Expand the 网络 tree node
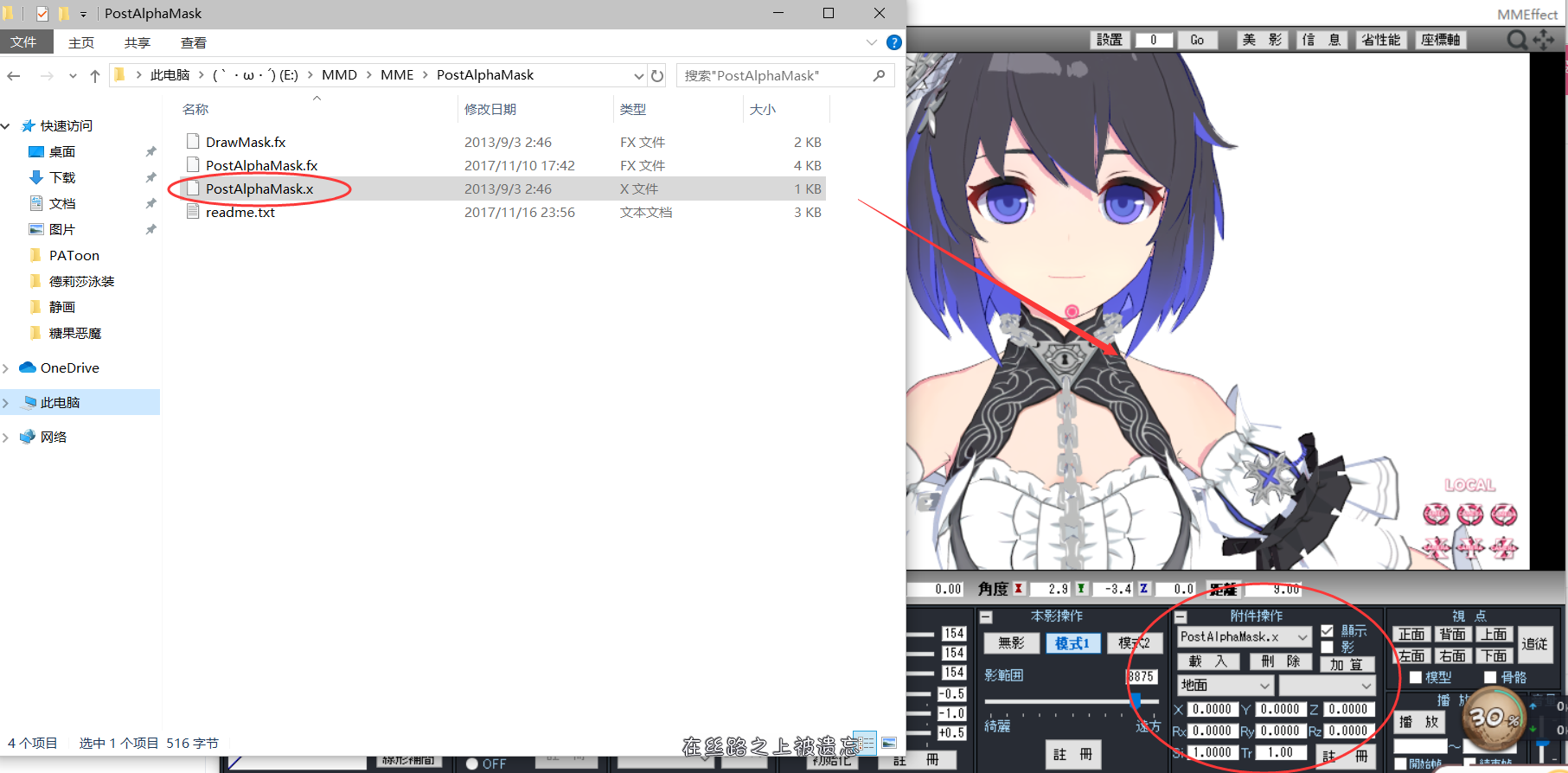The image size is (1568, 773). tap(6, 438)
